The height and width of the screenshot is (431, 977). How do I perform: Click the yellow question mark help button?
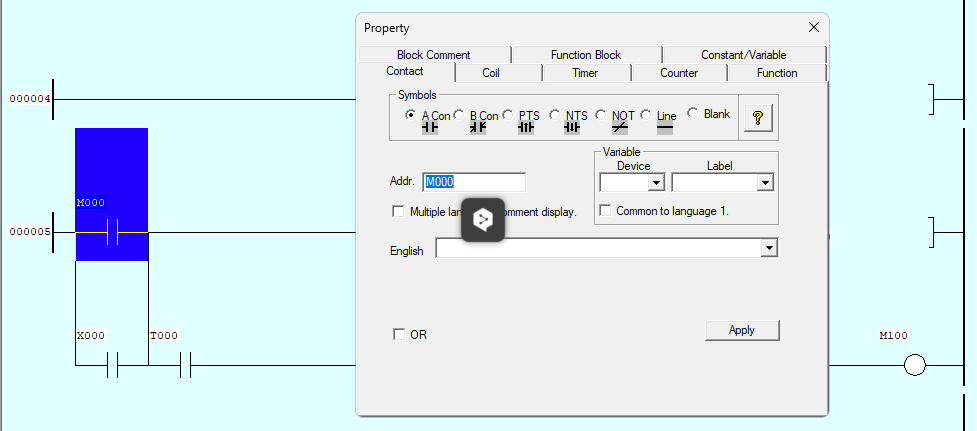(x=758, y=118)
